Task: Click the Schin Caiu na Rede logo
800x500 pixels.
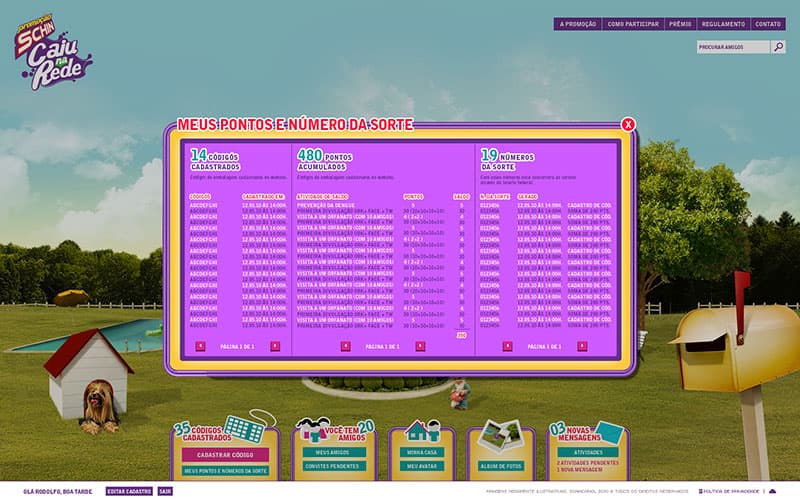Action: [x=52, y=57]
